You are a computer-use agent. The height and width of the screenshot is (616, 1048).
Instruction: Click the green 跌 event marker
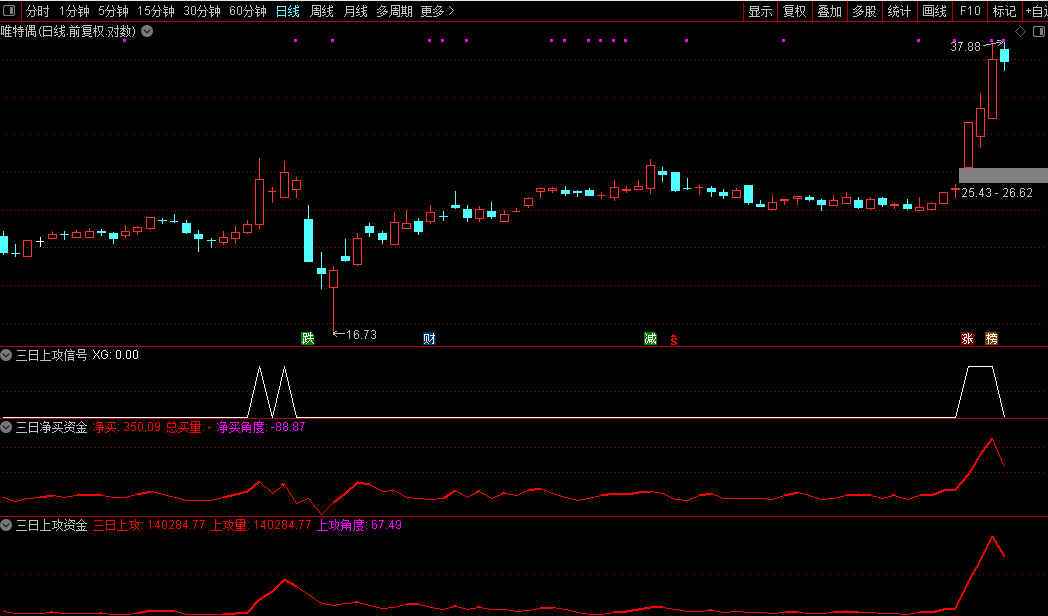pos(307,338)
